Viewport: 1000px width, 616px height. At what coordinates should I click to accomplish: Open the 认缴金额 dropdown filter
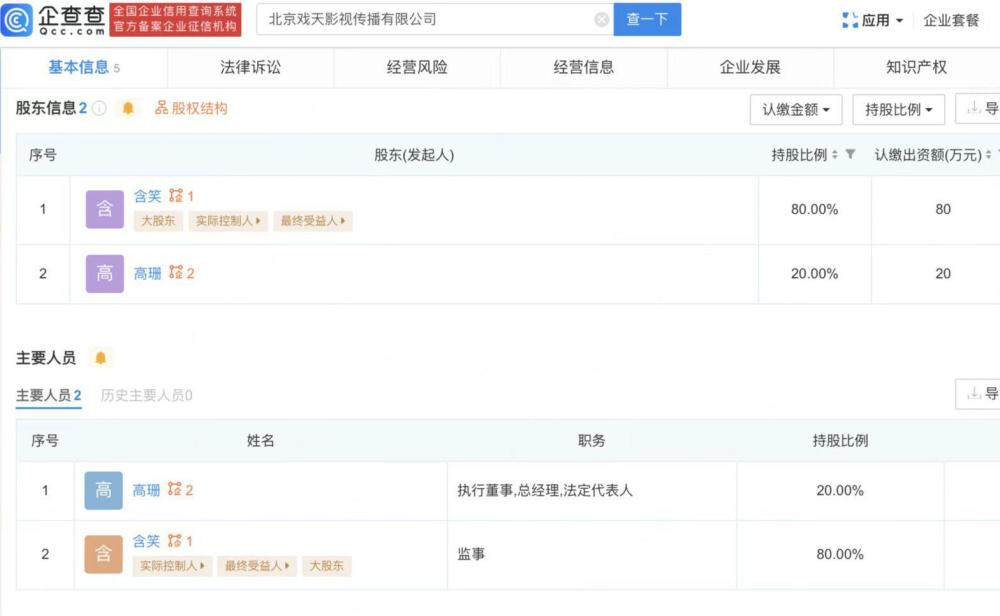coord(796,109)
